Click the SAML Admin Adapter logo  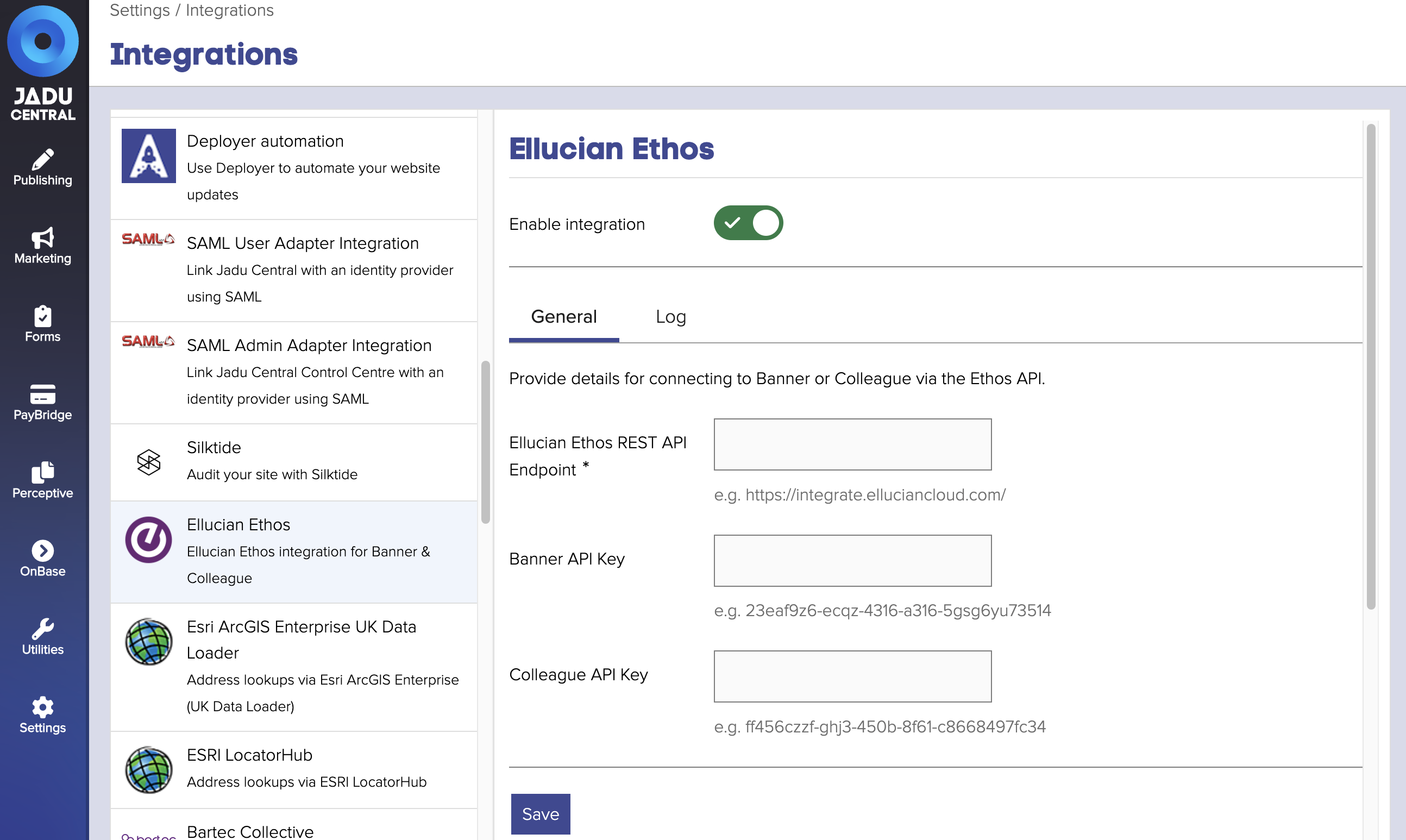148,341
